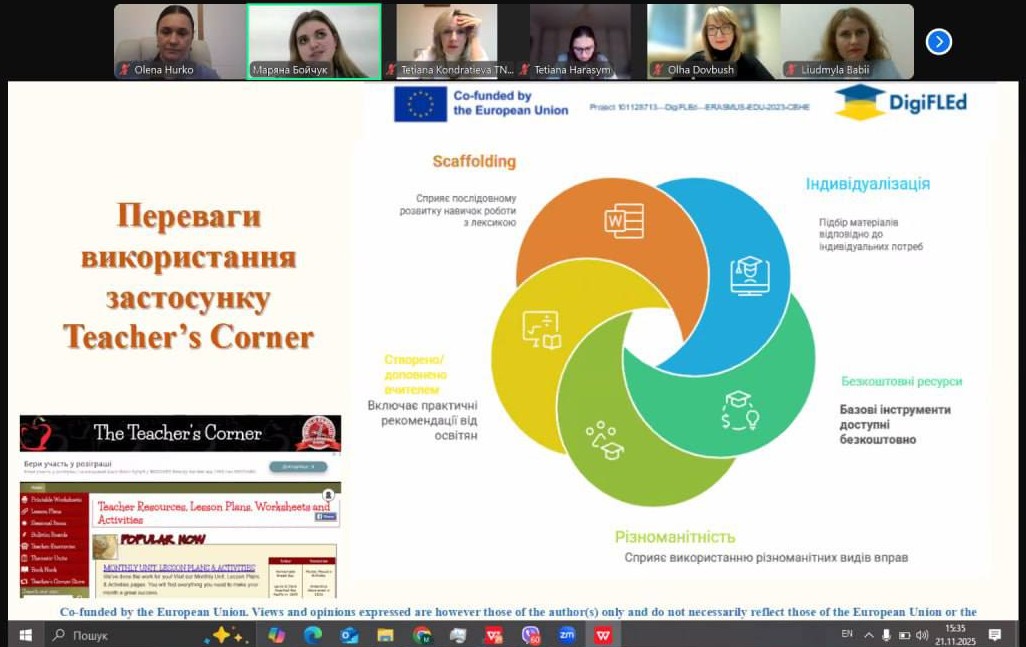
Task: Select Olena Hurko's video thumbnail
Action: pos(179,41)
